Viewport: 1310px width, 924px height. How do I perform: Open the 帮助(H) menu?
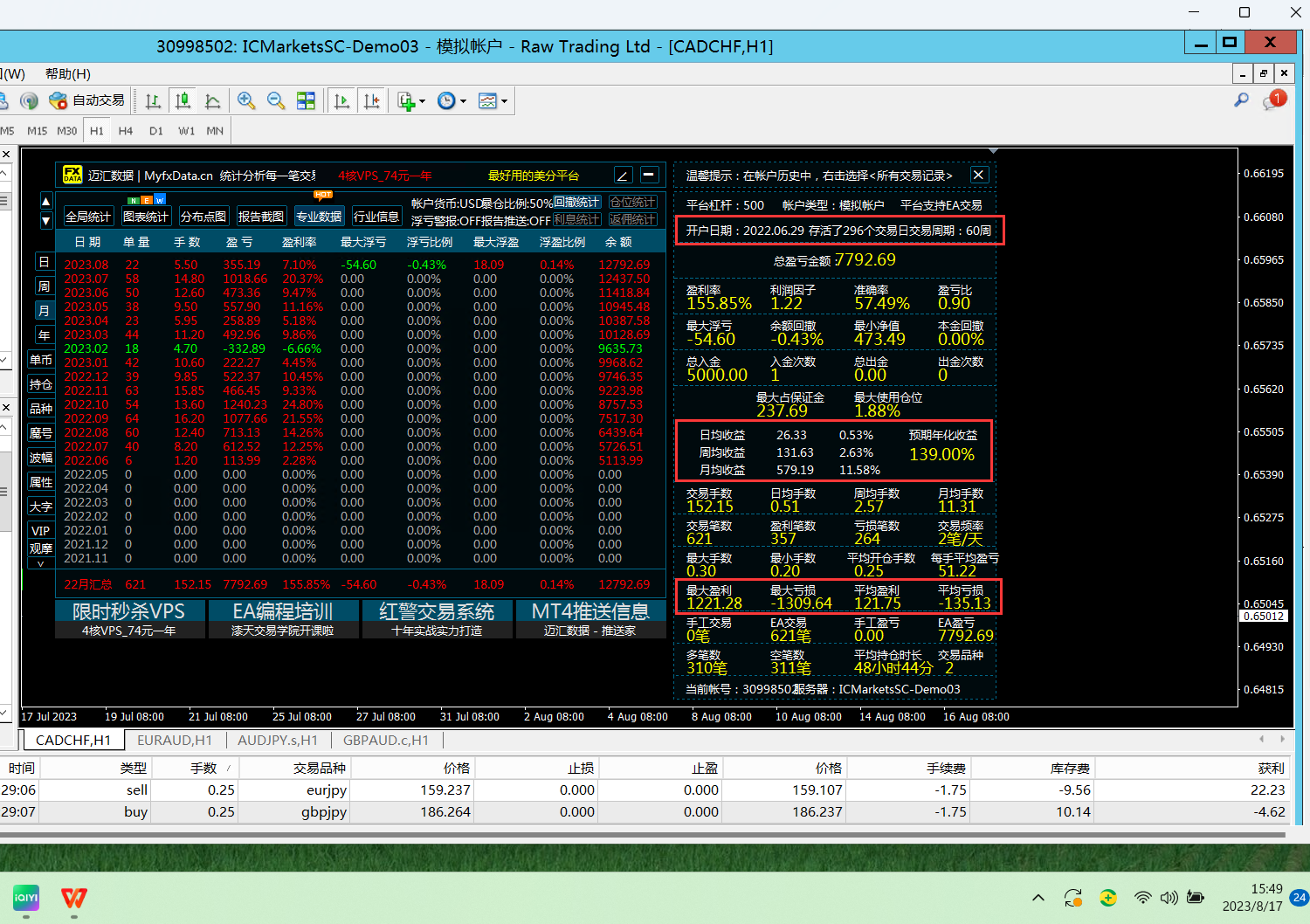(68, 74)
